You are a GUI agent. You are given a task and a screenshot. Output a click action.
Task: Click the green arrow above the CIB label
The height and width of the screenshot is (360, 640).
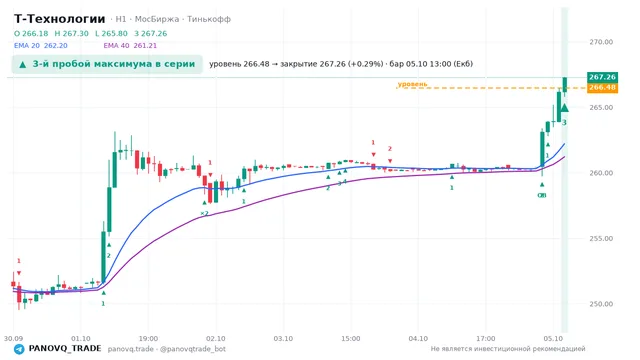tap(542, 185)
